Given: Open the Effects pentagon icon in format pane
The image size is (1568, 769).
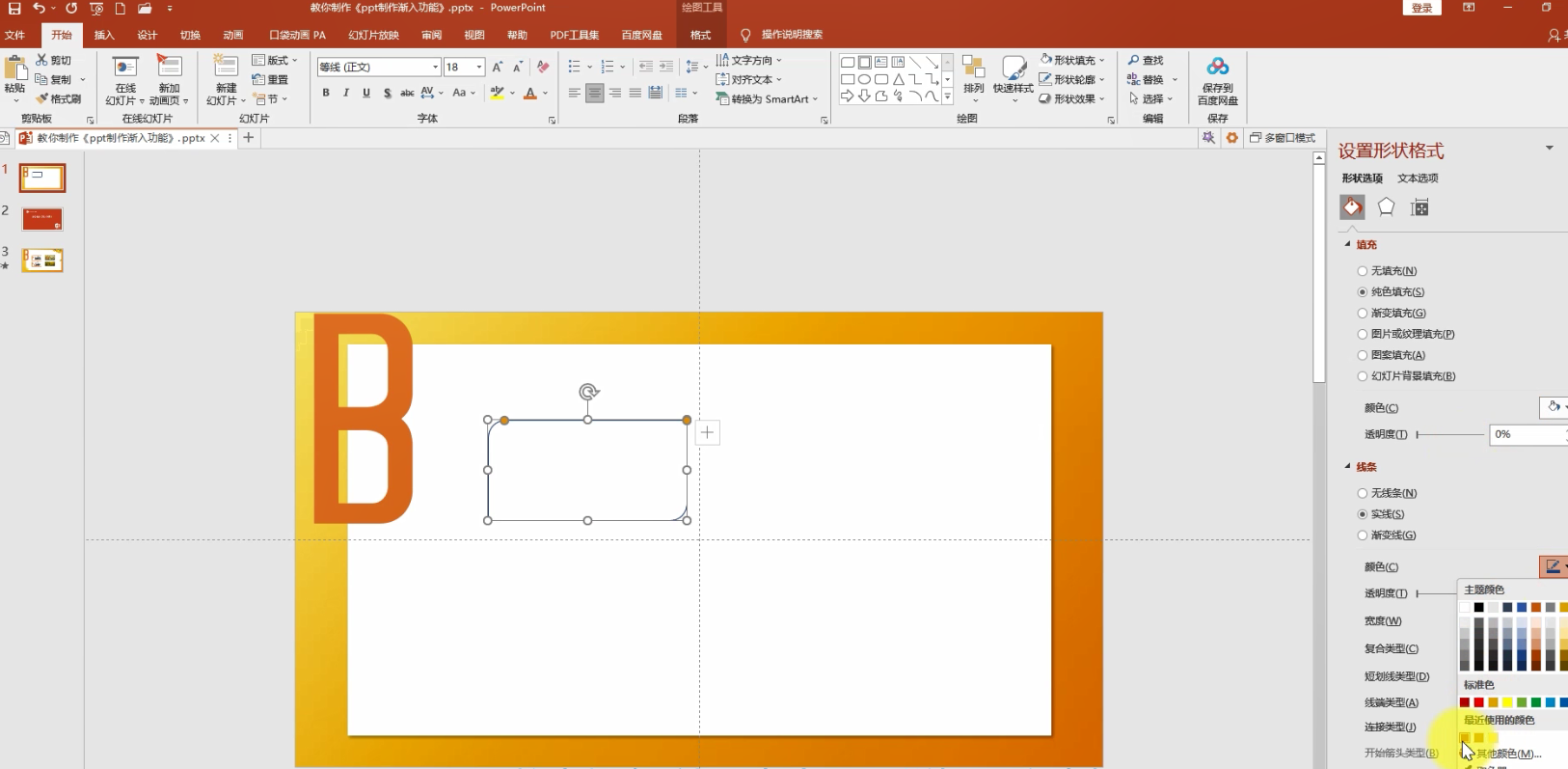Looking at the screenshot, I should click(x=1386, y=207).
